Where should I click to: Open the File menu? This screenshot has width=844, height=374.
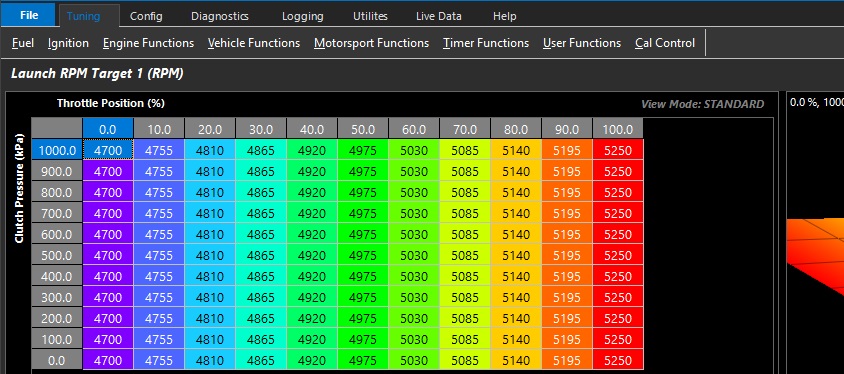coord(28,15)
